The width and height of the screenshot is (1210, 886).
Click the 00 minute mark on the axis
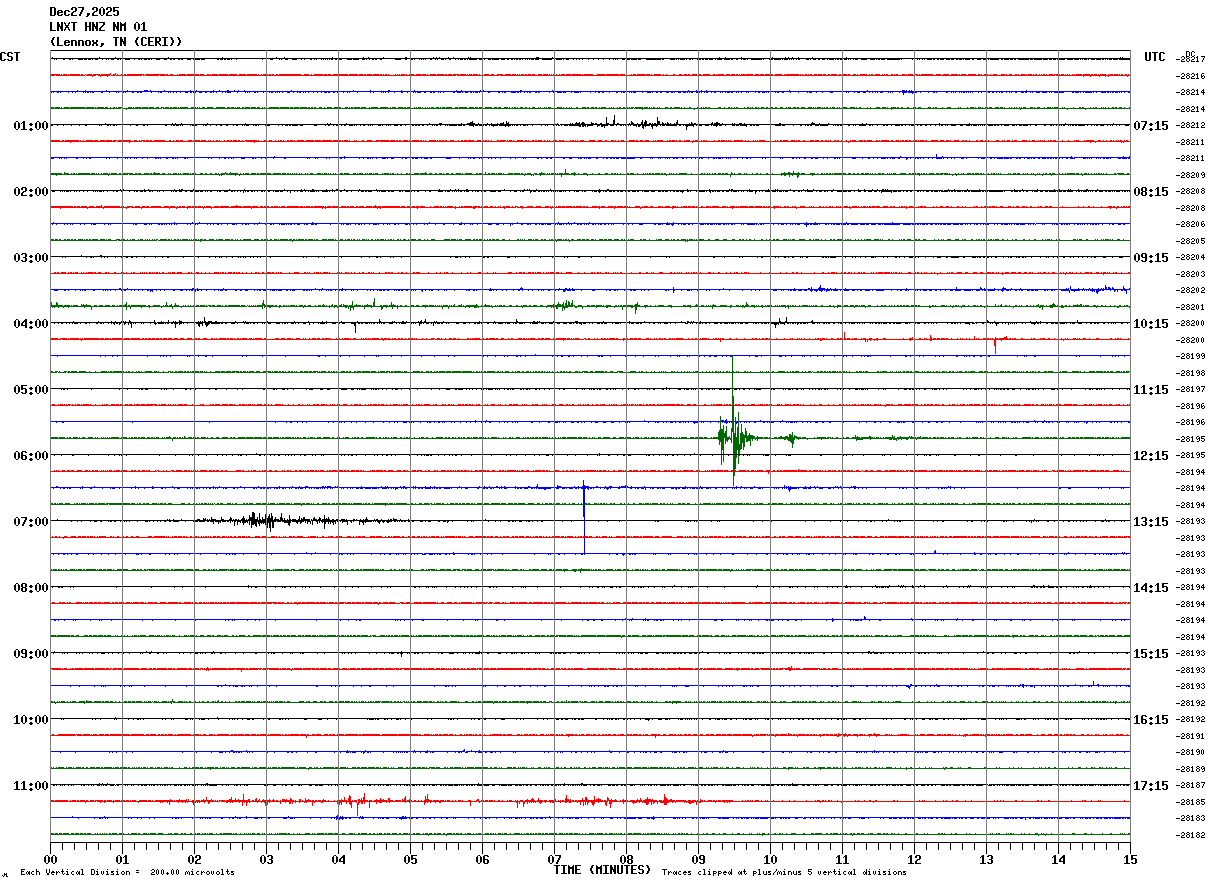pos(51,859)
